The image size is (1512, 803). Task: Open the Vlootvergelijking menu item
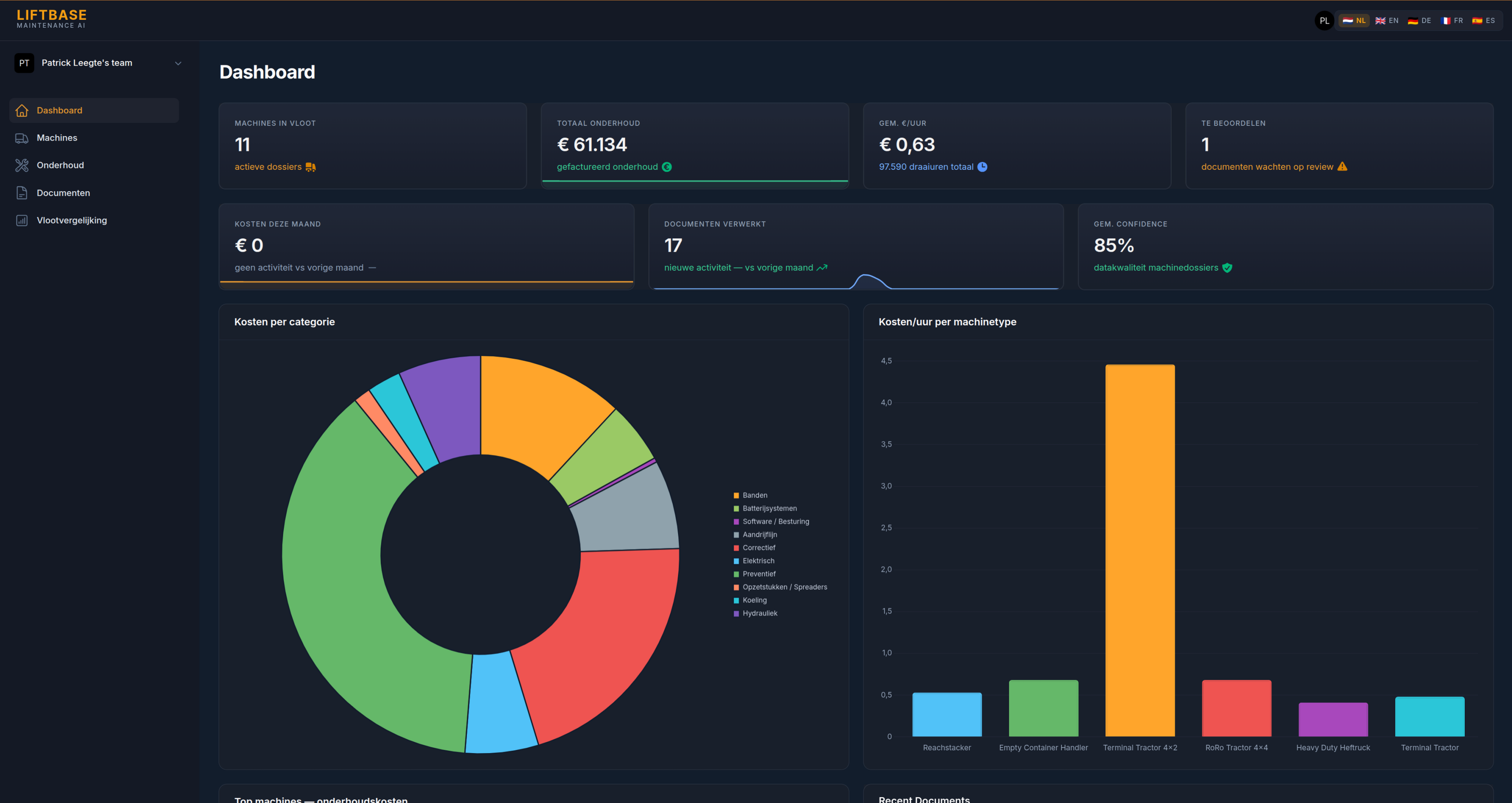[71, 221]
